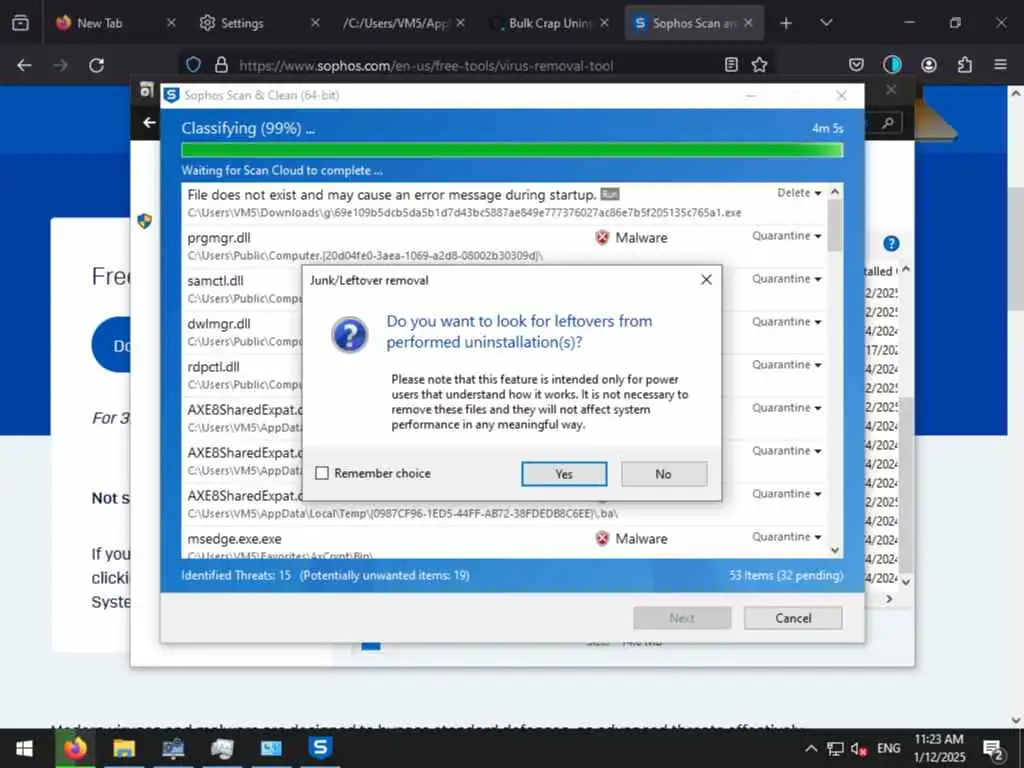Image resolution: width=1024 pixels, height=768 pixels.
Task: Select the Sophos Scan browser tab
Action: [x=694, y=23]
